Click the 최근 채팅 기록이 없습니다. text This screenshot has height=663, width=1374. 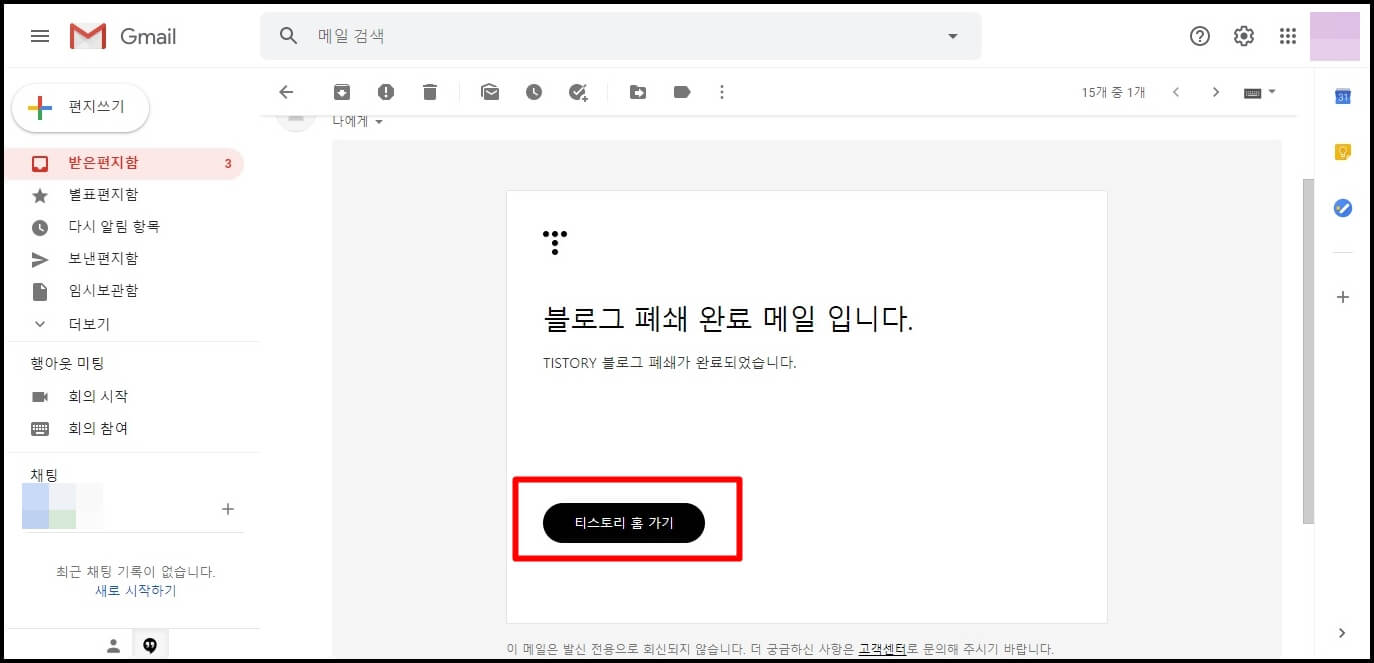[x=136, y=572]
